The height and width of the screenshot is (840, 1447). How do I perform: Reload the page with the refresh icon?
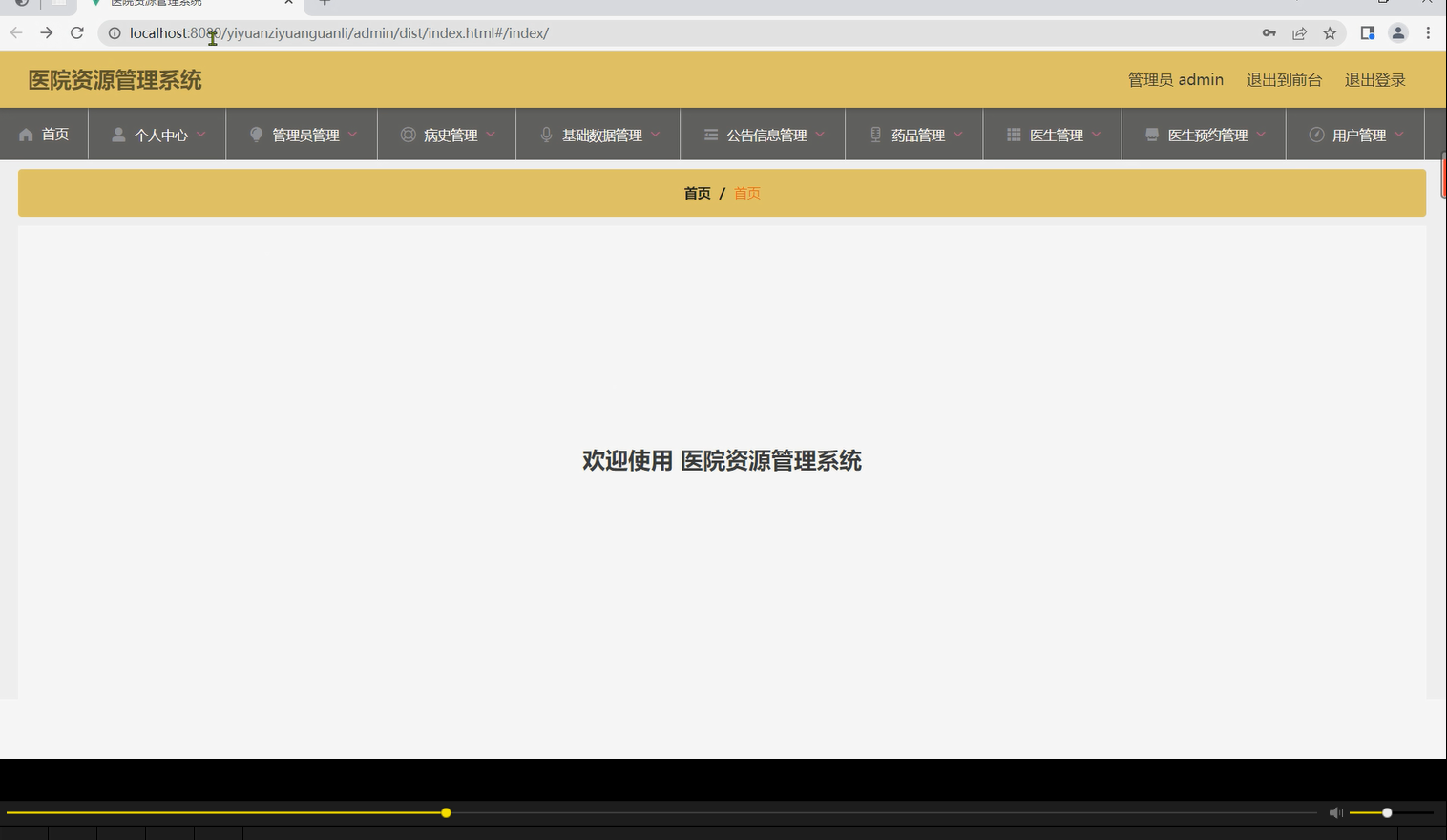coord(77,32)
